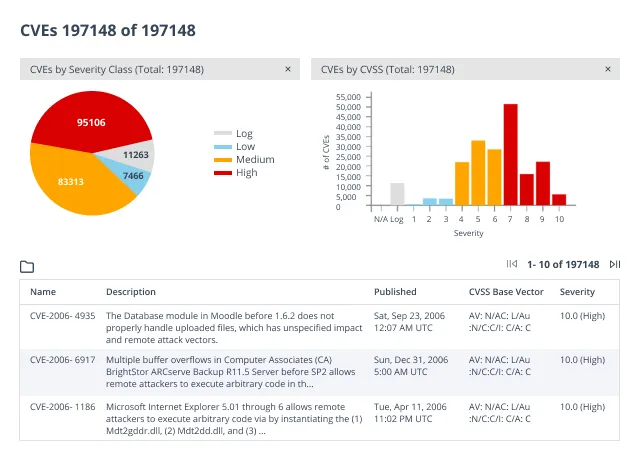Sort table by Severity column header
This screenshot has width=640, height=450.
577,292
